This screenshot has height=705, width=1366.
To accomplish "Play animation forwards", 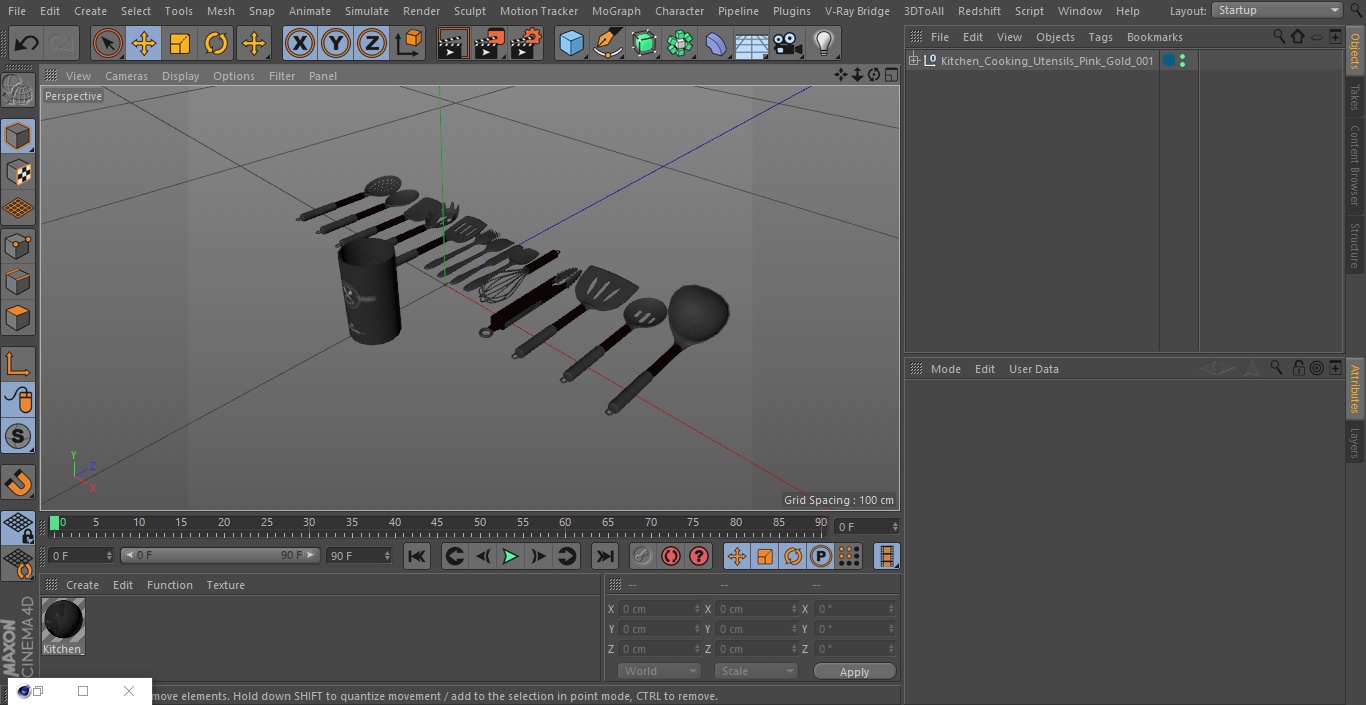I will (x=510, y=556).
